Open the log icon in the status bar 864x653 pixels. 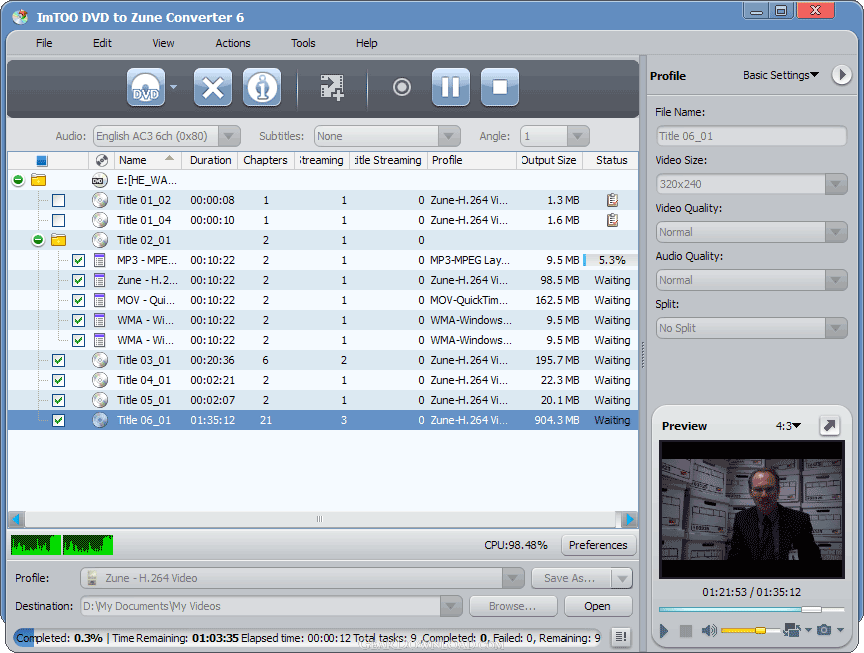click(x=621, y=637)
